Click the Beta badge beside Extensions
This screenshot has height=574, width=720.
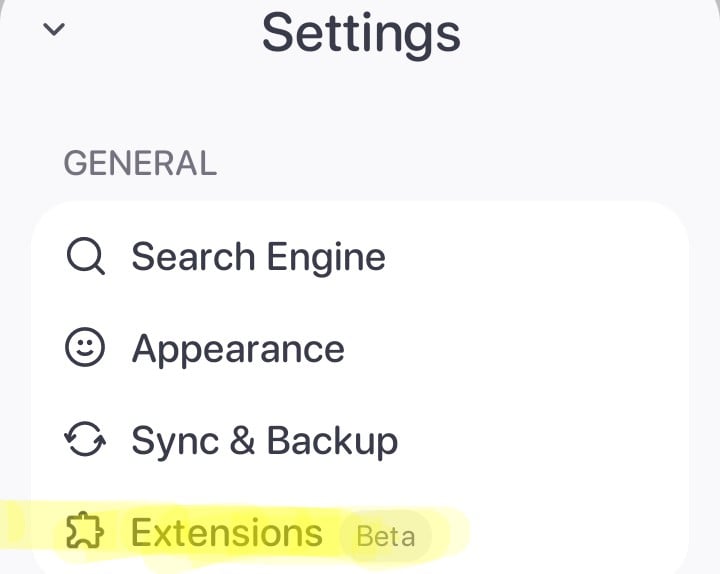(x=386, y=536)
